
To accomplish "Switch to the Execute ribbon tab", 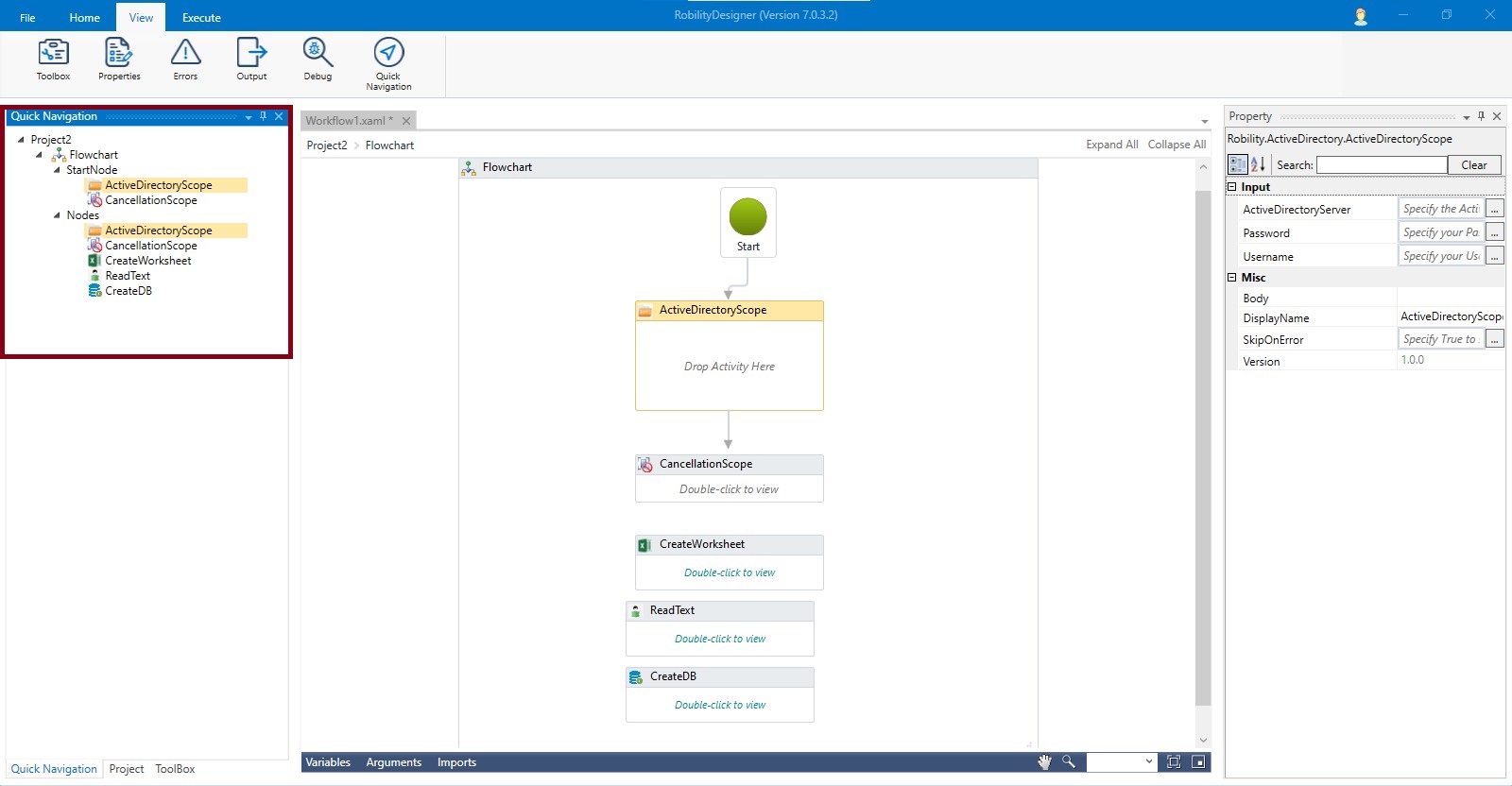I will coord(201,17).
